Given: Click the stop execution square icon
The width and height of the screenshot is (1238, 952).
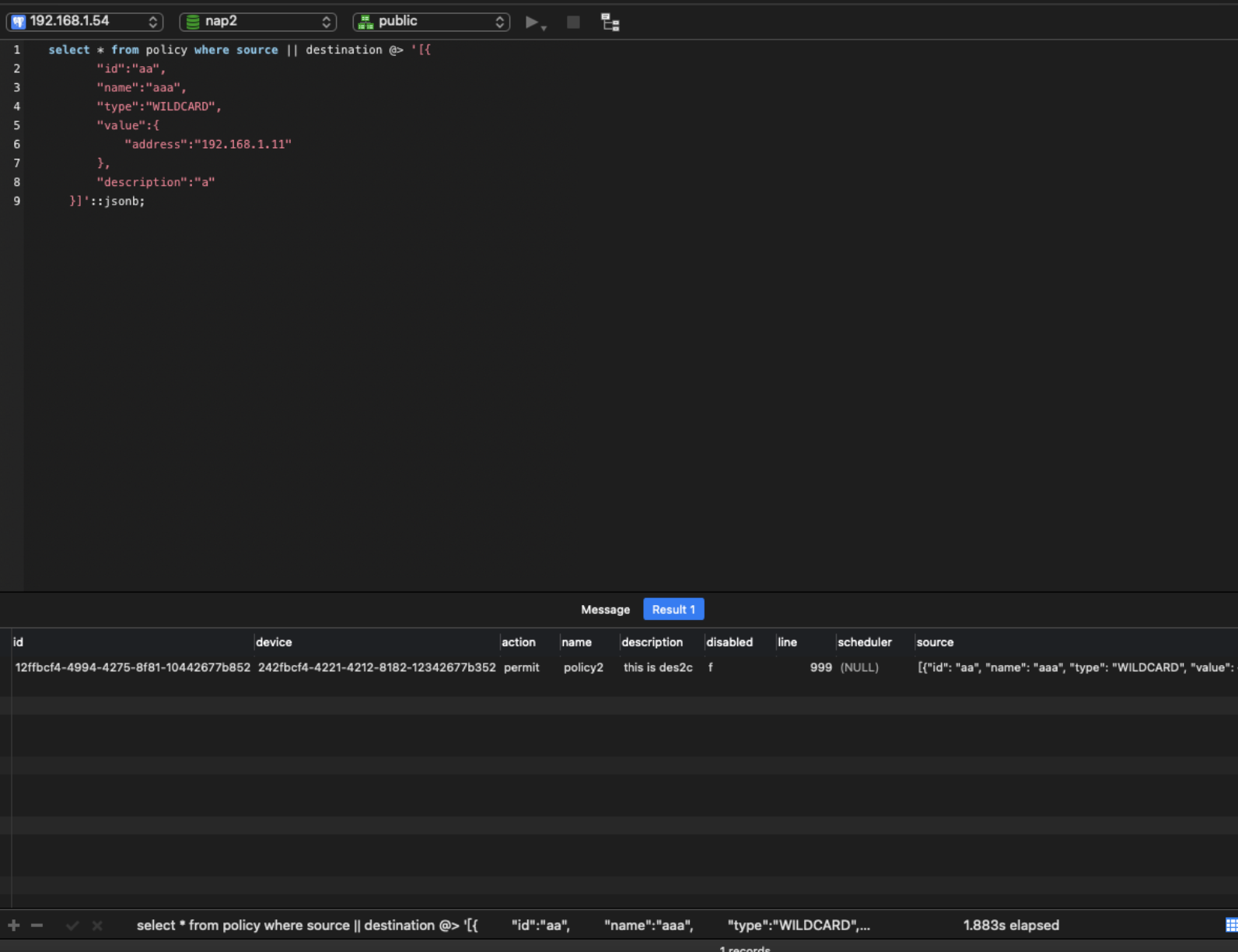Looking at the screenshot, I should pyautogui.click(x=573, y=22).
